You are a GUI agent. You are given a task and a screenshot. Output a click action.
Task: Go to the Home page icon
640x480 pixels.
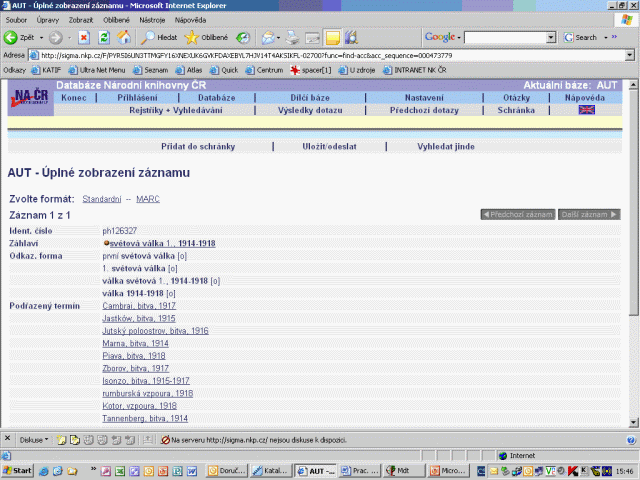(x=124, y=38)
